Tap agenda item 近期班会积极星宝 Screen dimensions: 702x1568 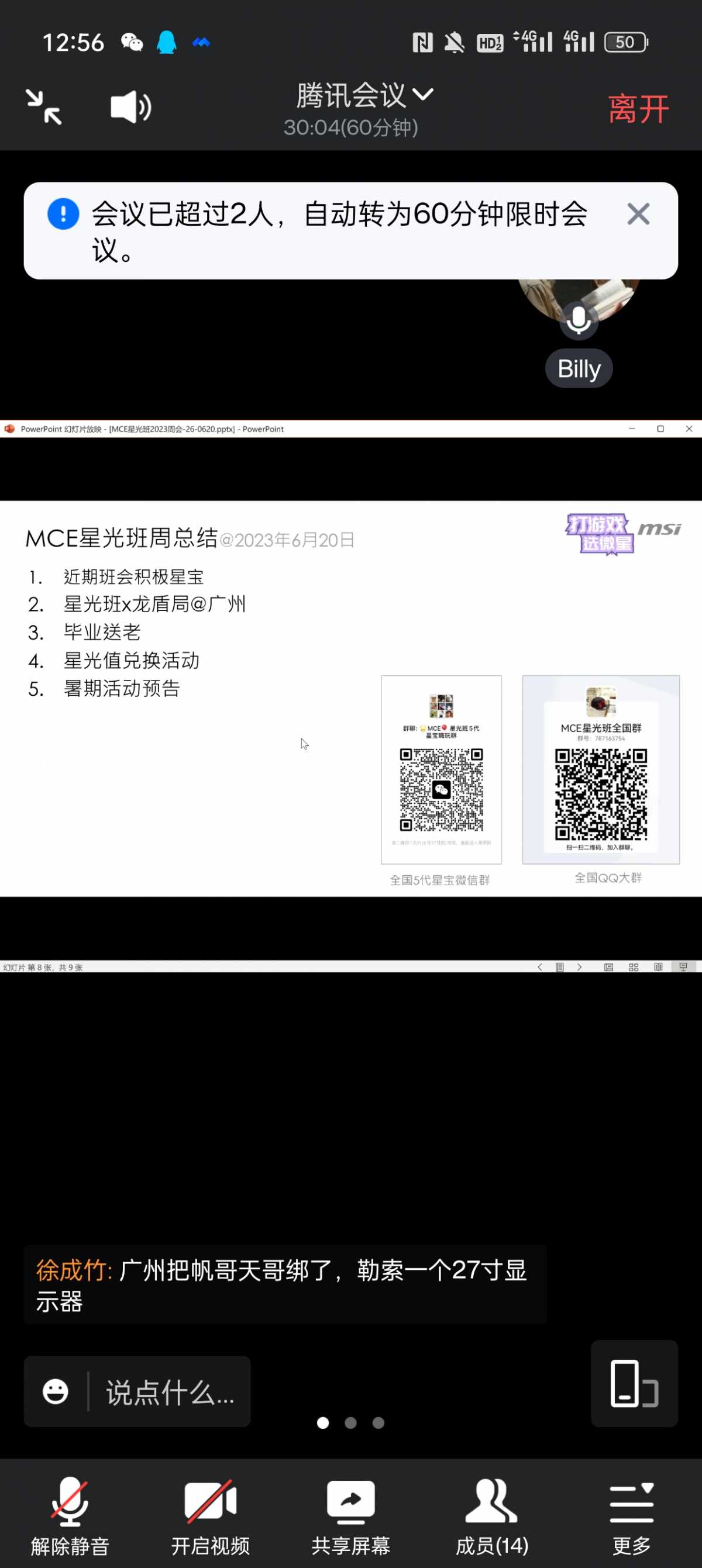coord(133,577)
